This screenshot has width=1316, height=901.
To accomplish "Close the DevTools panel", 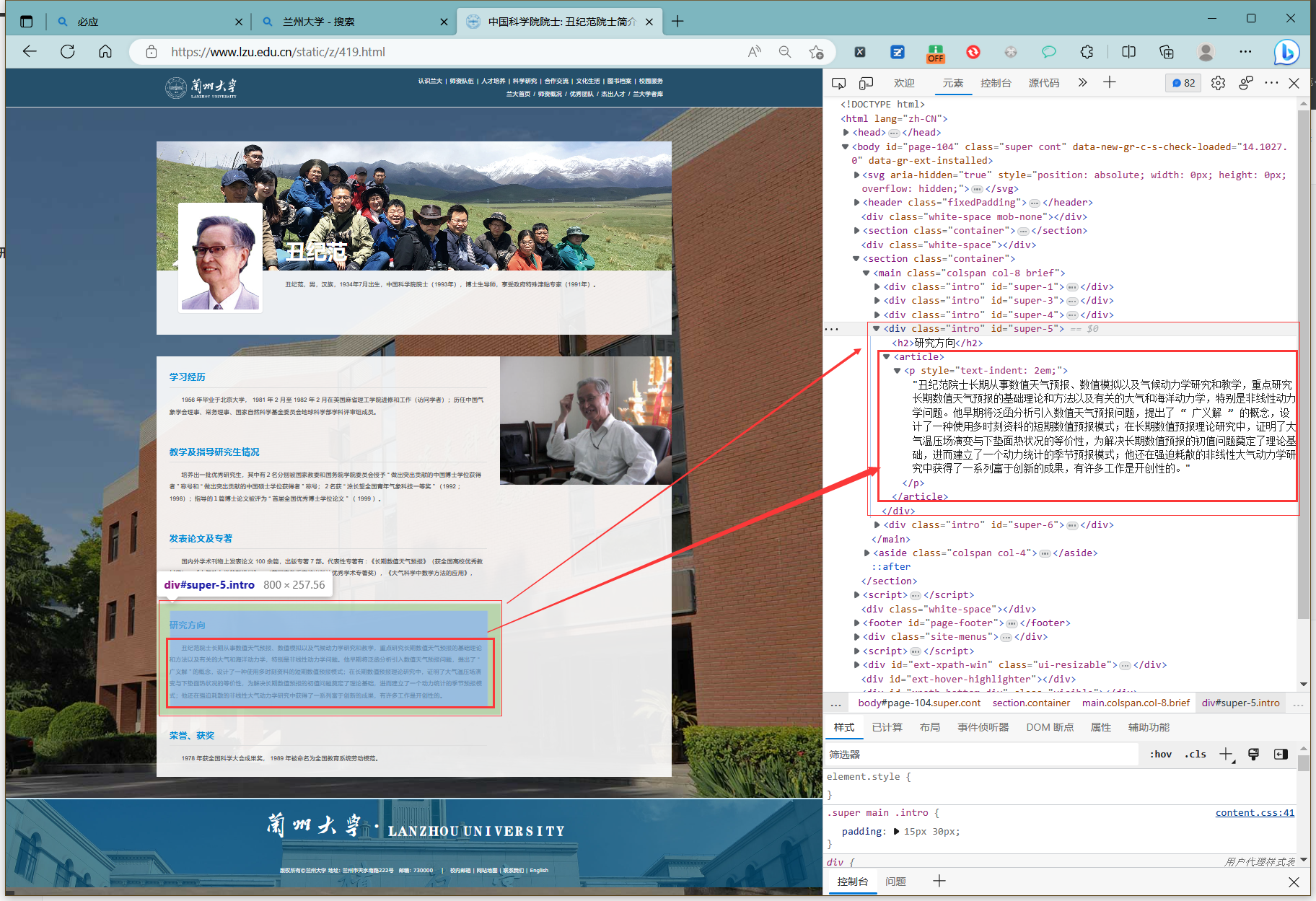I will click(1294, 83).
